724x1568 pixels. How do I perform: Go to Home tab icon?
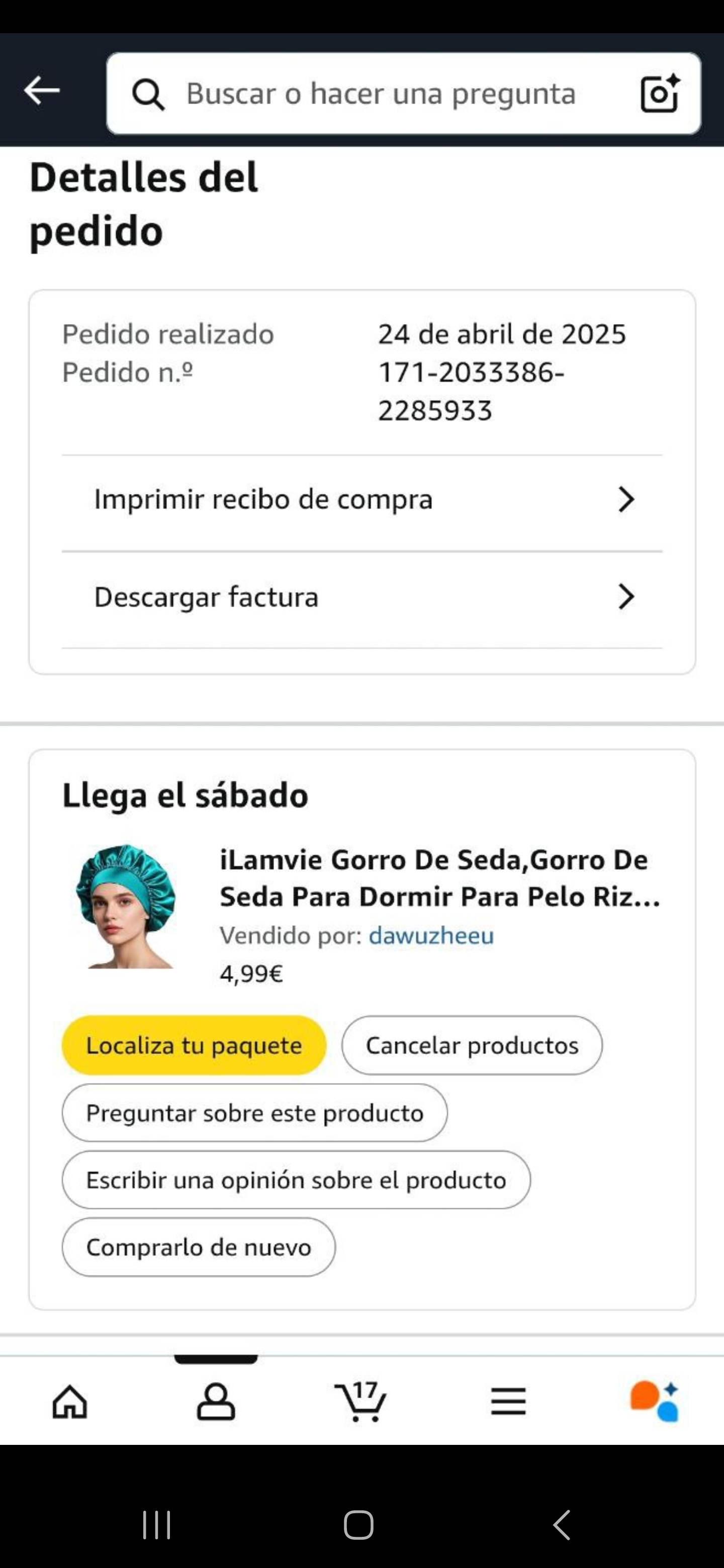pos(70,1402)
